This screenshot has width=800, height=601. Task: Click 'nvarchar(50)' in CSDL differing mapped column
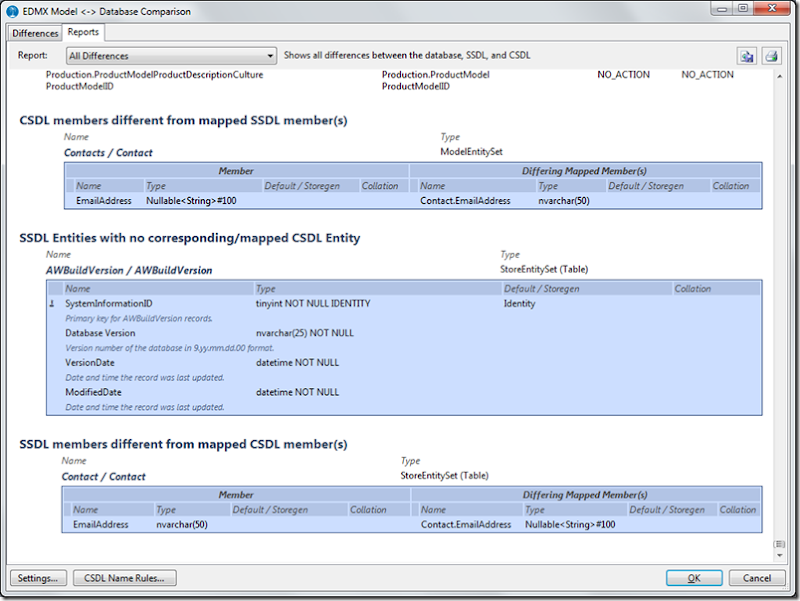point(564,201)
